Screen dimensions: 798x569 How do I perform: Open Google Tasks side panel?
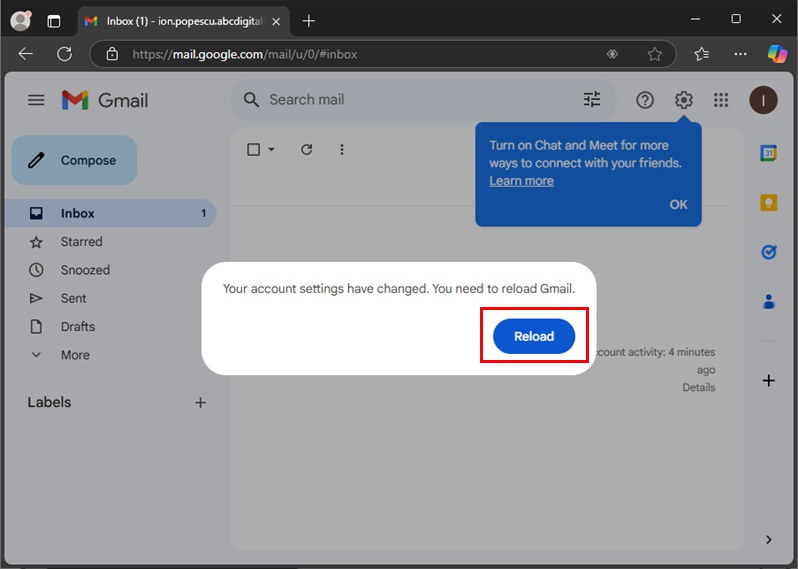(x=768, y=252)
